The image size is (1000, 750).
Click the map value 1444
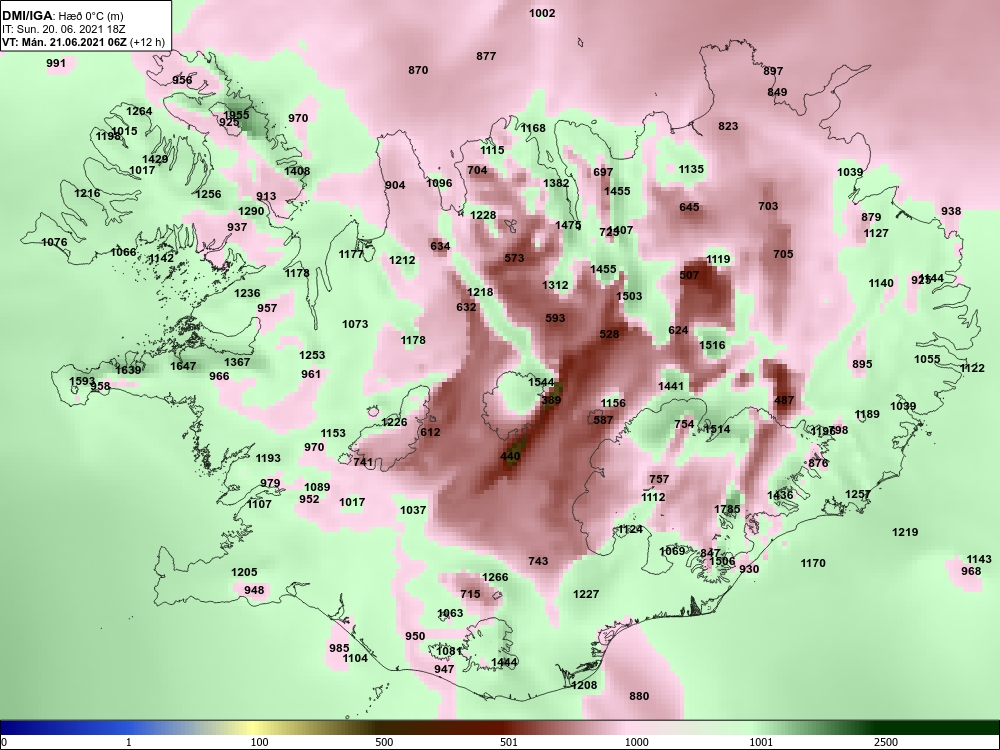tap(504, 663)
